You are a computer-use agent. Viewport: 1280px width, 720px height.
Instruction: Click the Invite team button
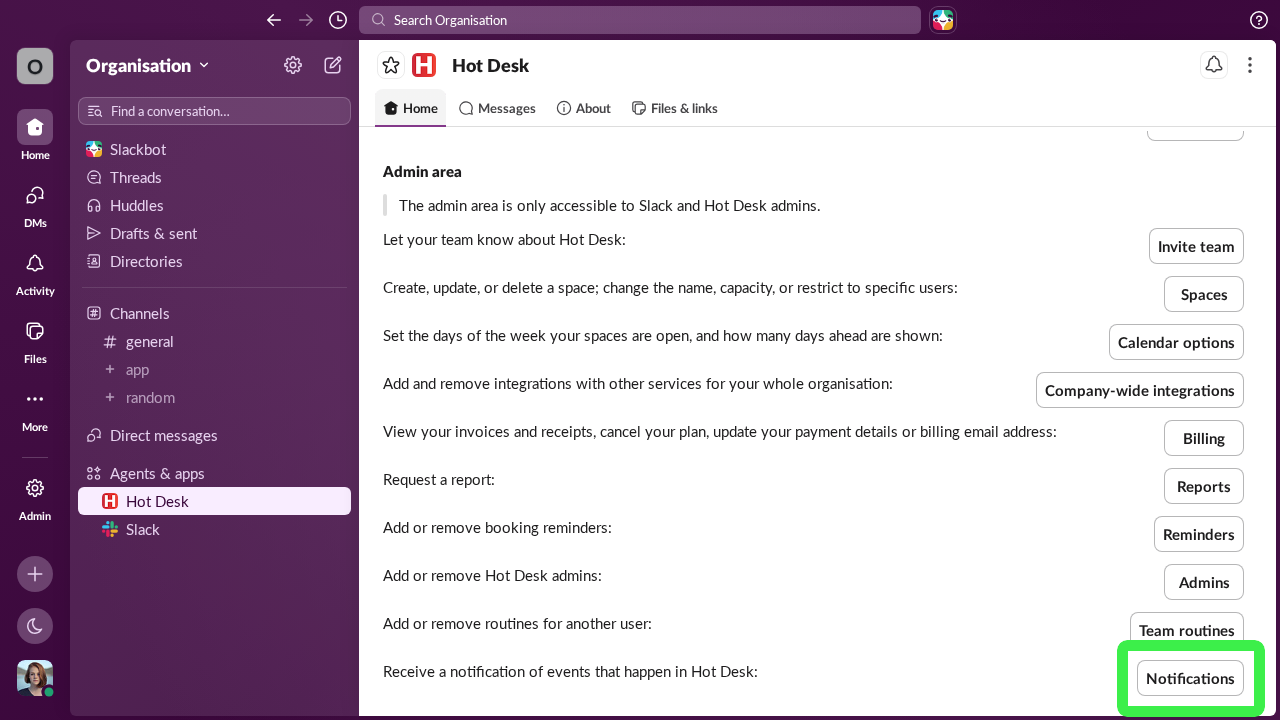click(x=1196, y=246)
